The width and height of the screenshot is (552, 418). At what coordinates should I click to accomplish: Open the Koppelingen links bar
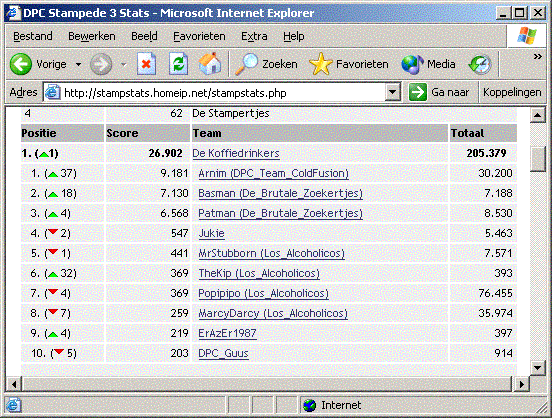coord(512,92)
